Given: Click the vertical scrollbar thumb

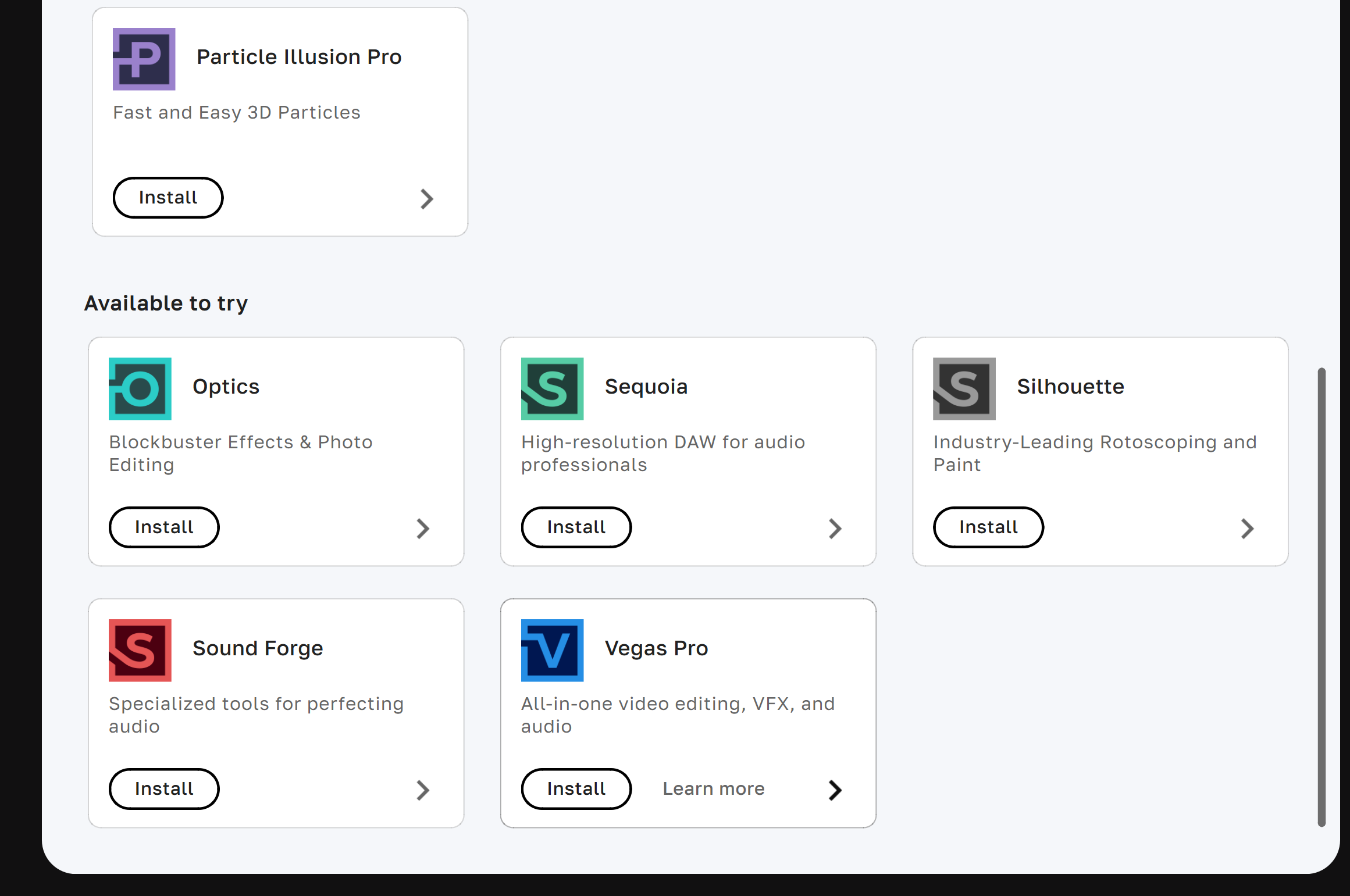Looking at the screenshot, I should 1321,597.
